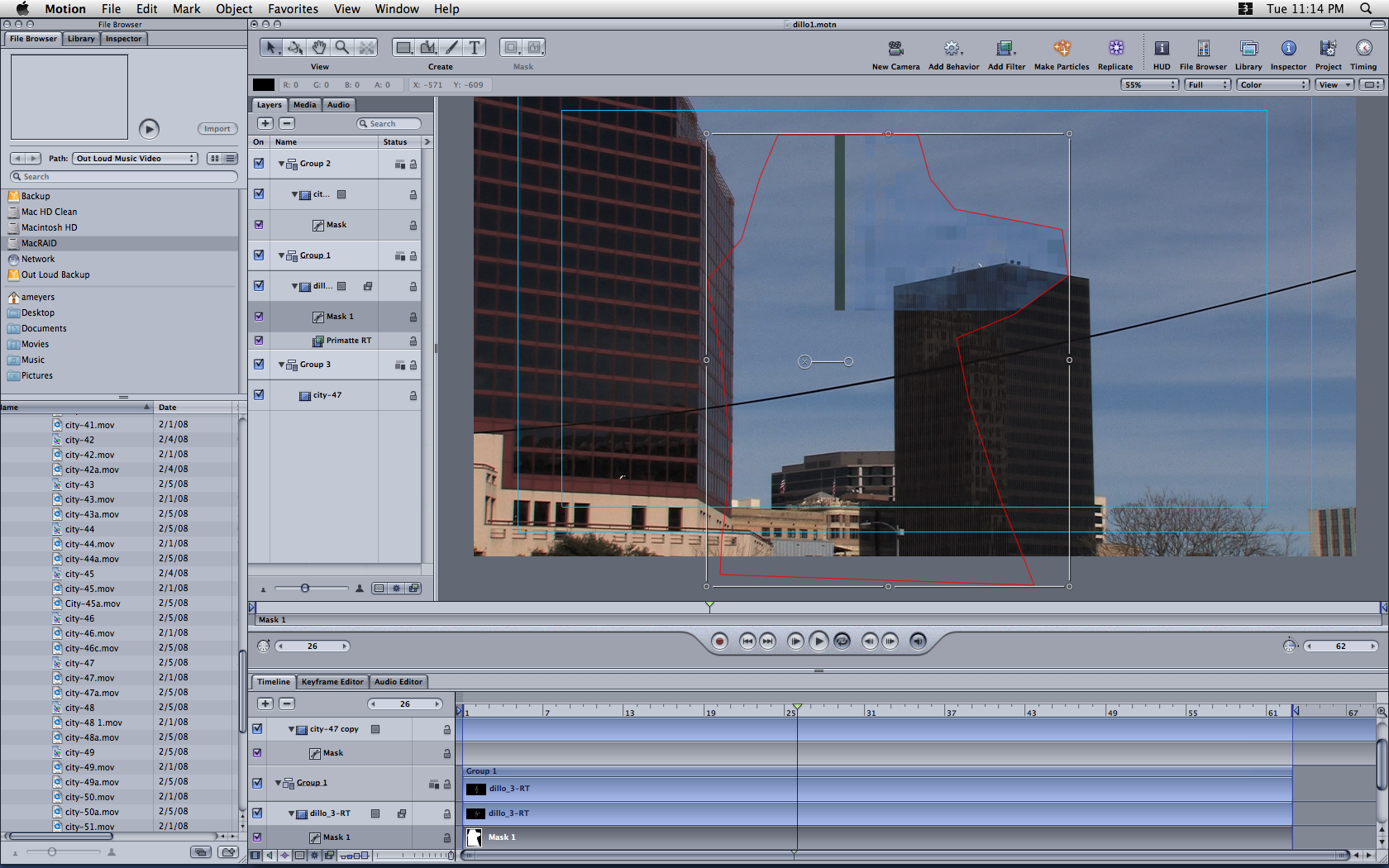Screen dimensions: 1389x868
Task: Uncheck the Group 2 layer checkbox
Action: pyautogui.click(x=259, y=164)
